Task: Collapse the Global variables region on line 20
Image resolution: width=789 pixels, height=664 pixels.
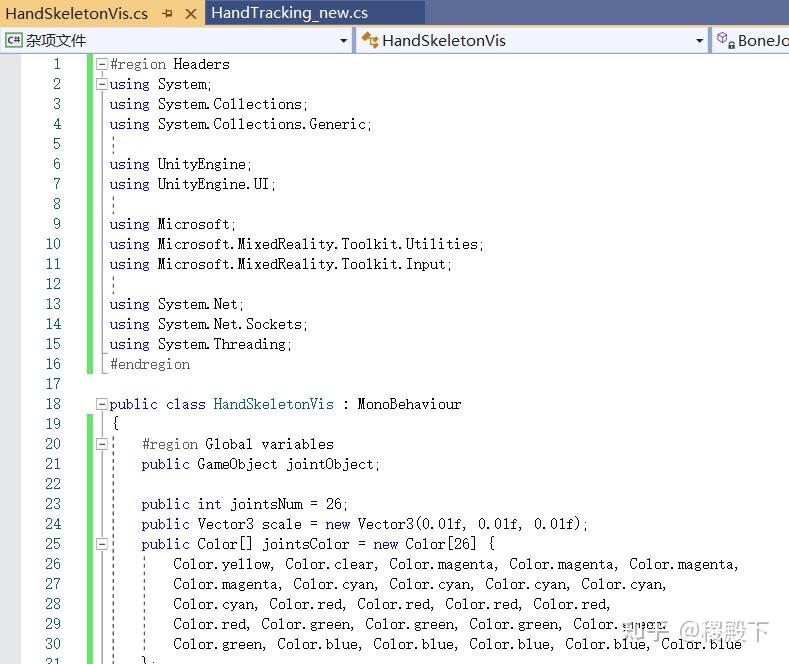Action: click(x=102, y=444)
